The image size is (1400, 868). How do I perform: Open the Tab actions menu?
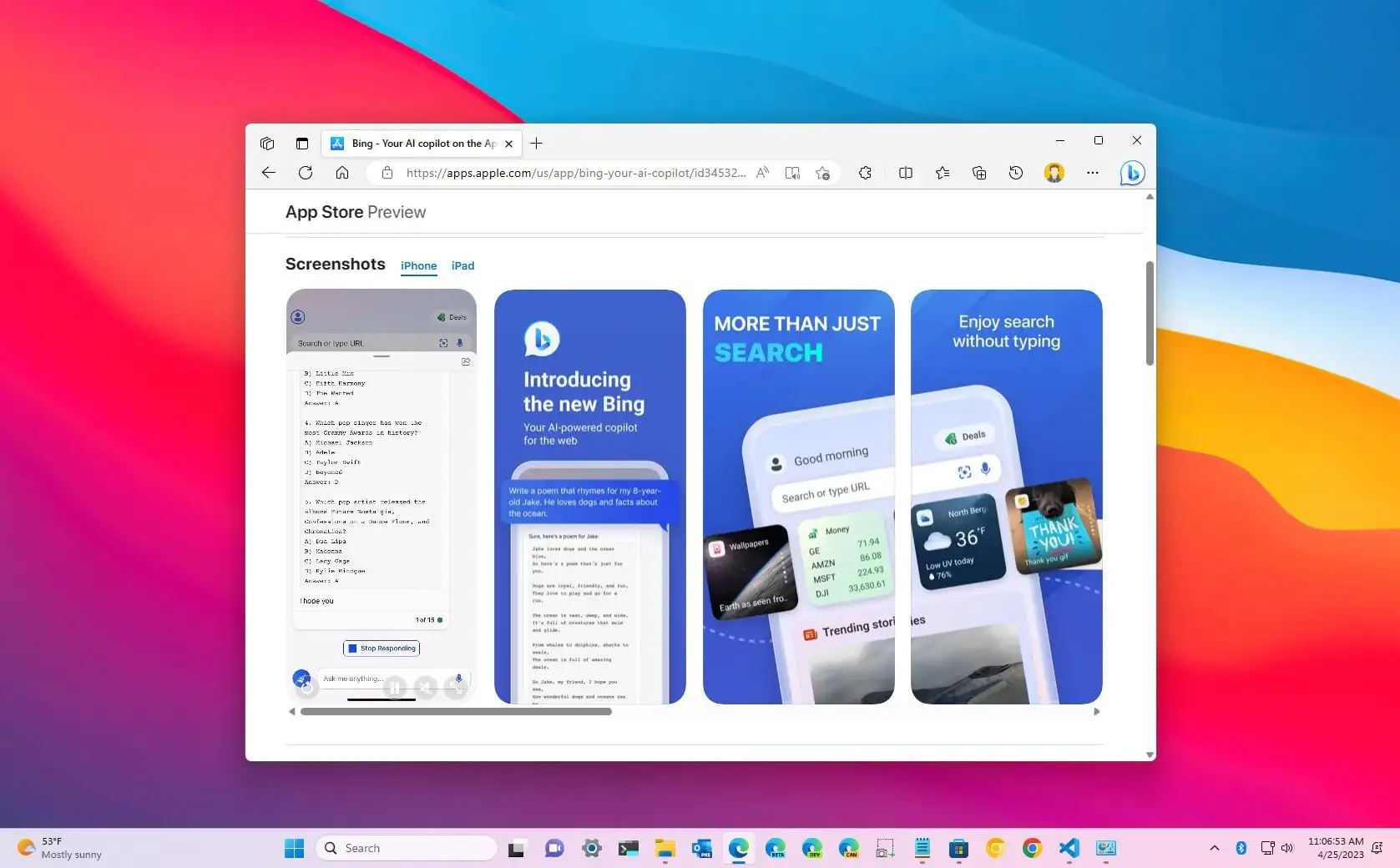click(x=302, y=144)
